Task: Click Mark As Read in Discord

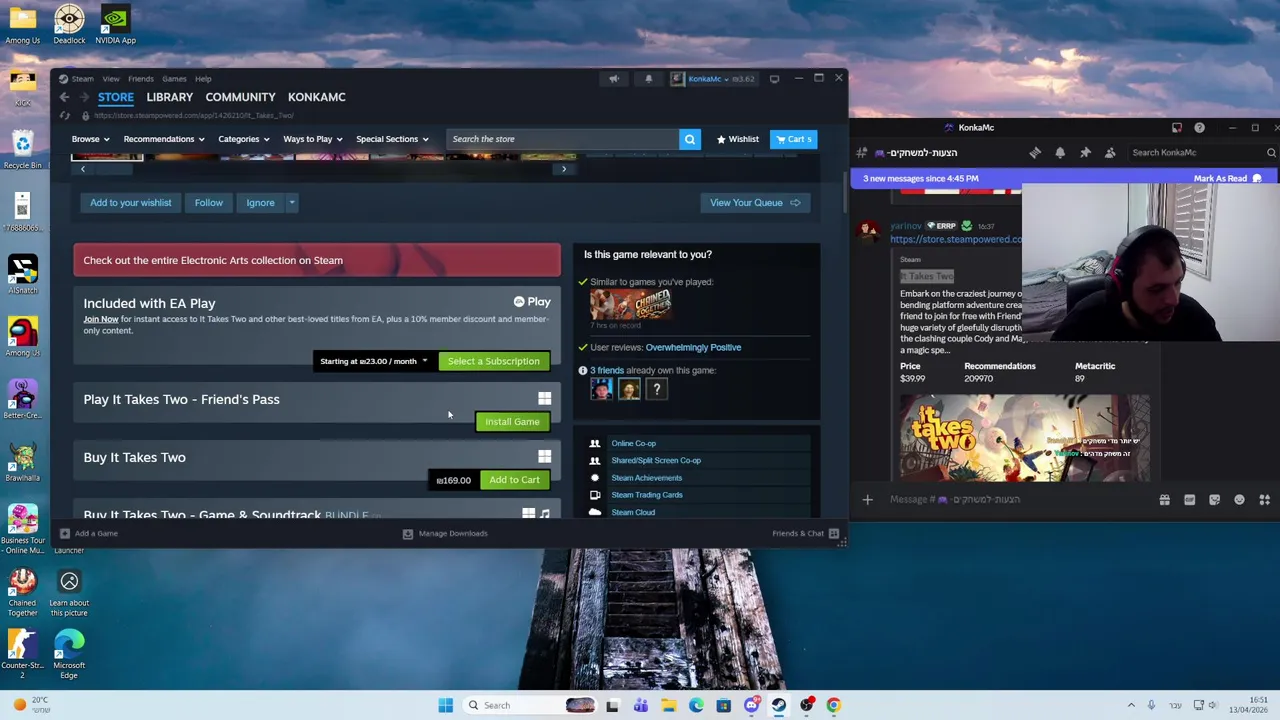Action: [1227, 178]
